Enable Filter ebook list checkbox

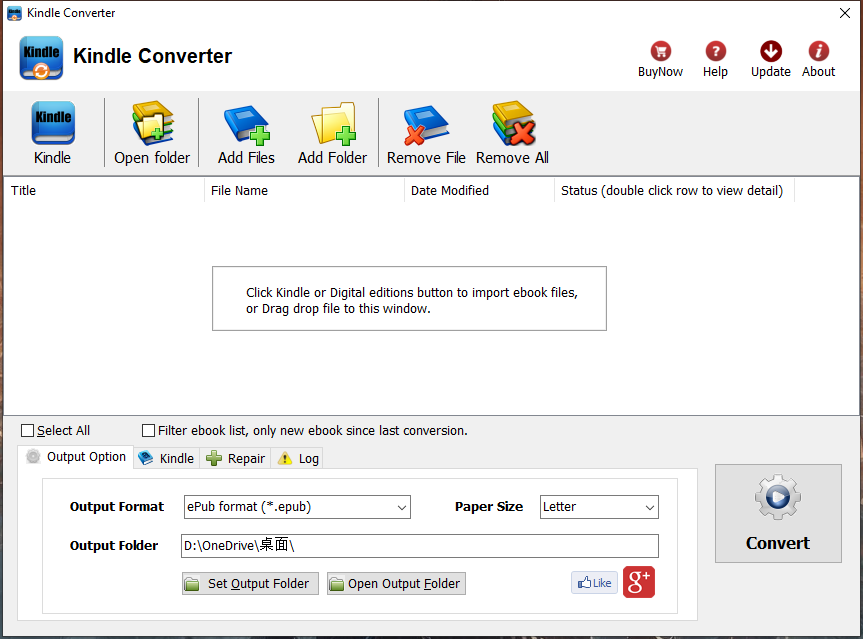click(148, 430)
